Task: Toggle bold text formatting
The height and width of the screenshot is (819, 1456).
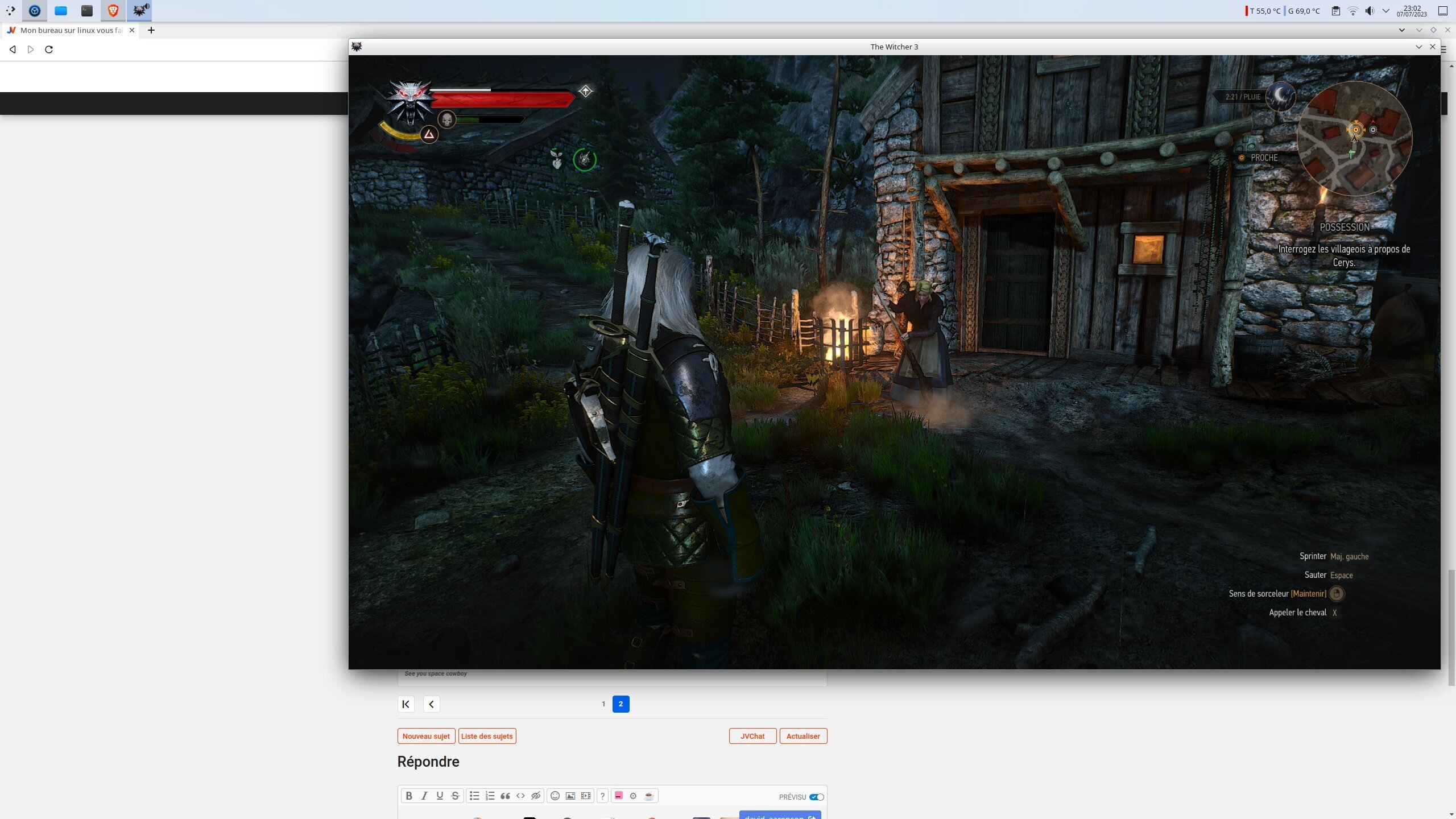Action: click(x=408, y=796)
